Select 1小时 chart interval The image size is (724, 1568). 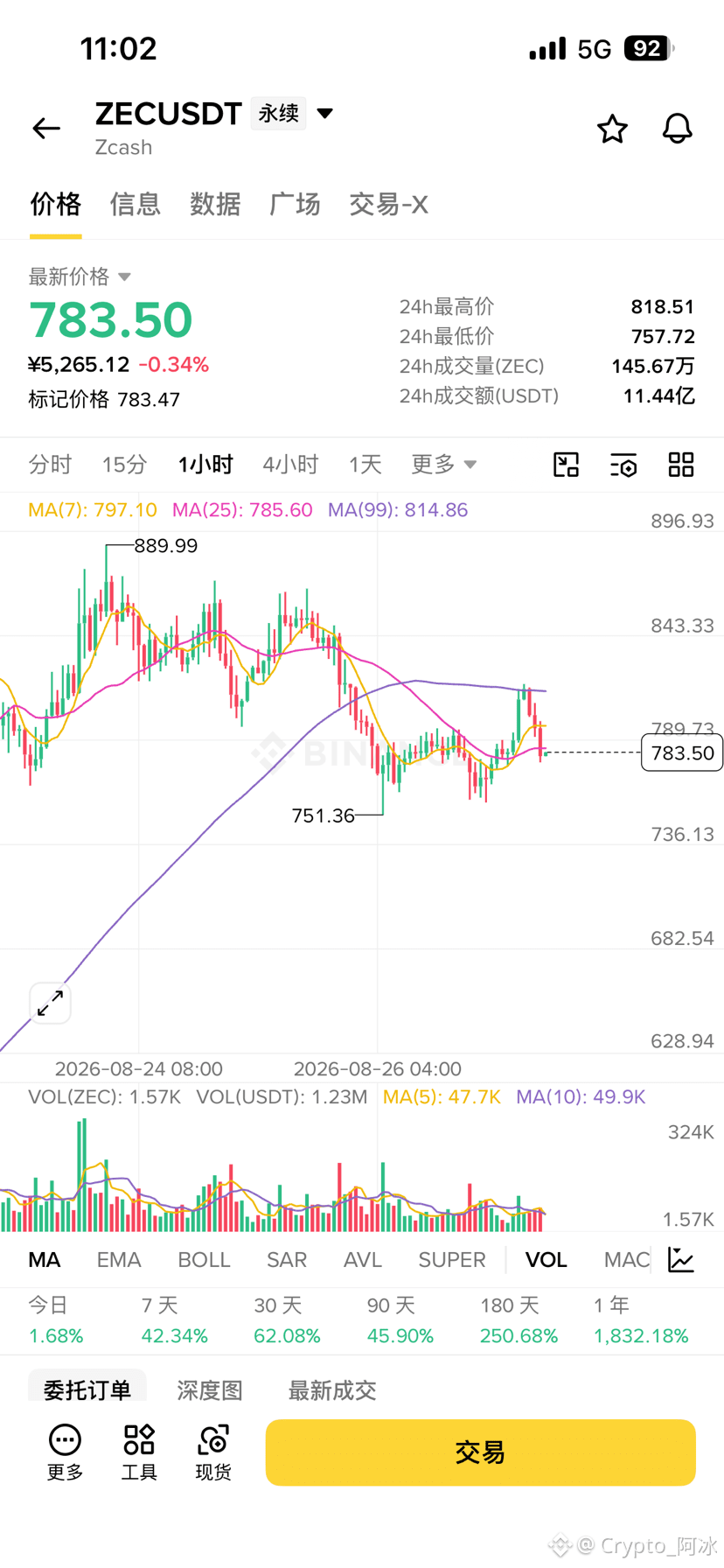pos(205,465)
